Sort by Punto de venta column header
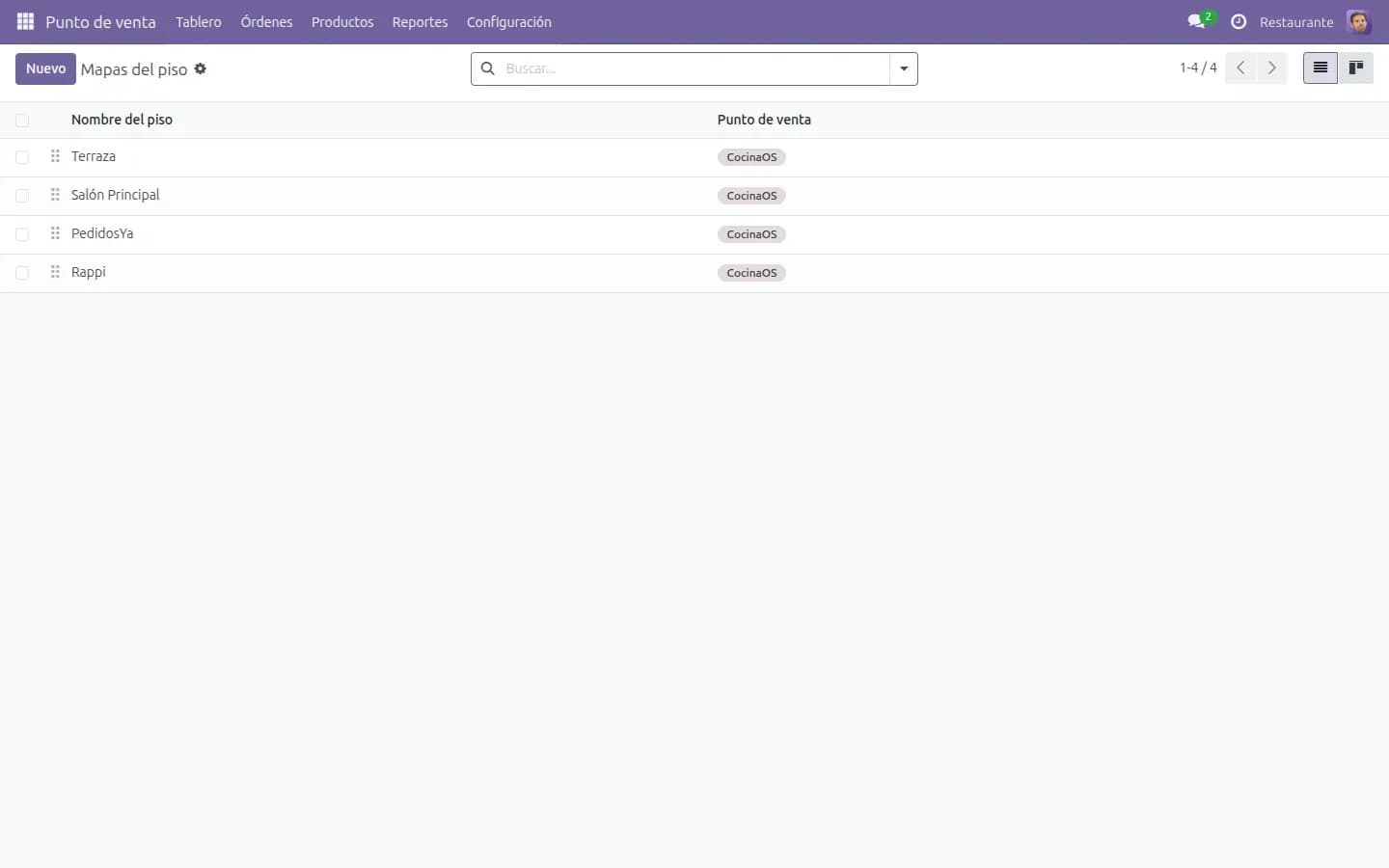Screen dimensions: 1389x868 [764, 120]
